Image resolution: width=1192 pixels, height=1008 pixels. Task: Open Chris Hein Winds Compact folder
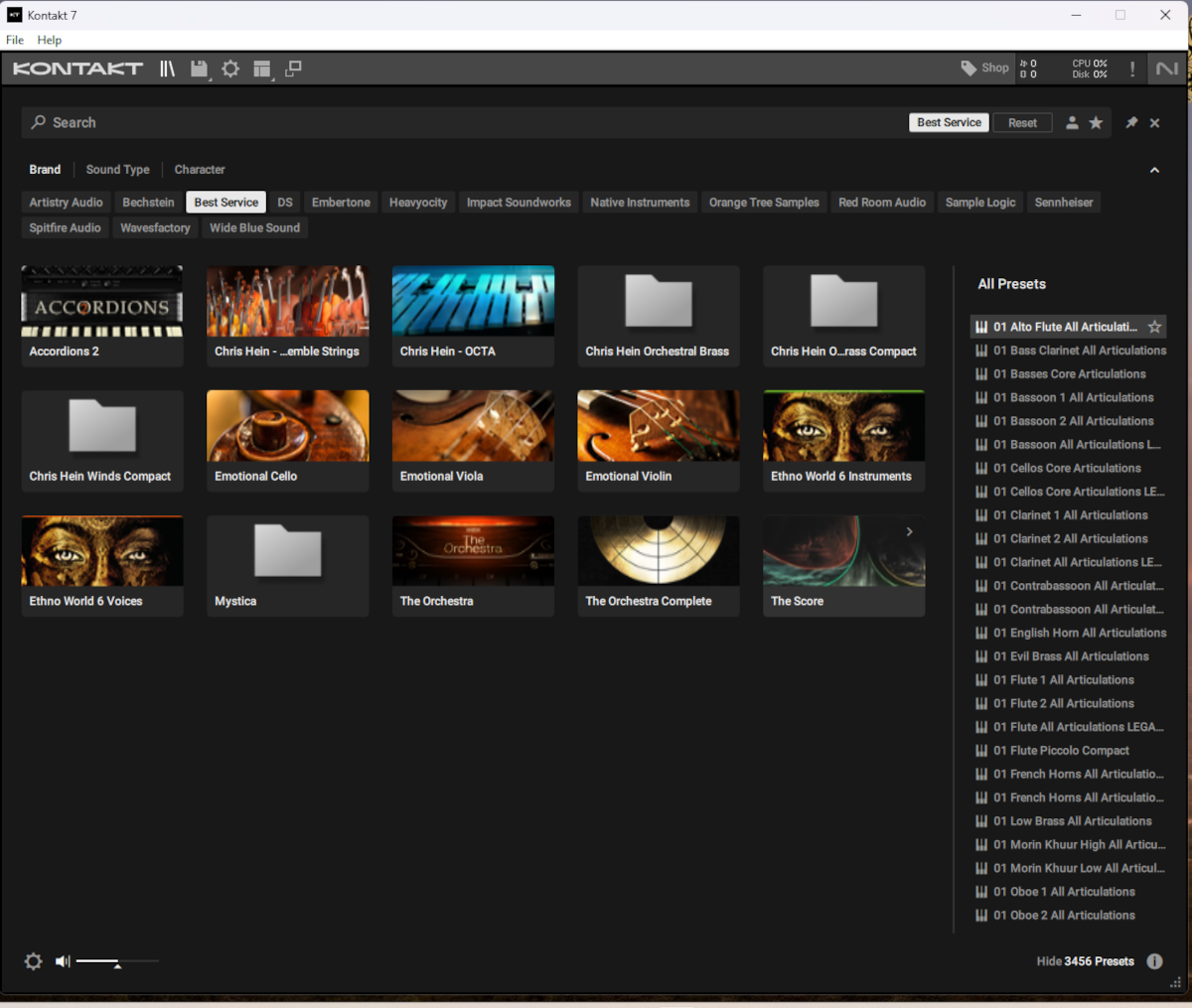[x=102, y=441]
